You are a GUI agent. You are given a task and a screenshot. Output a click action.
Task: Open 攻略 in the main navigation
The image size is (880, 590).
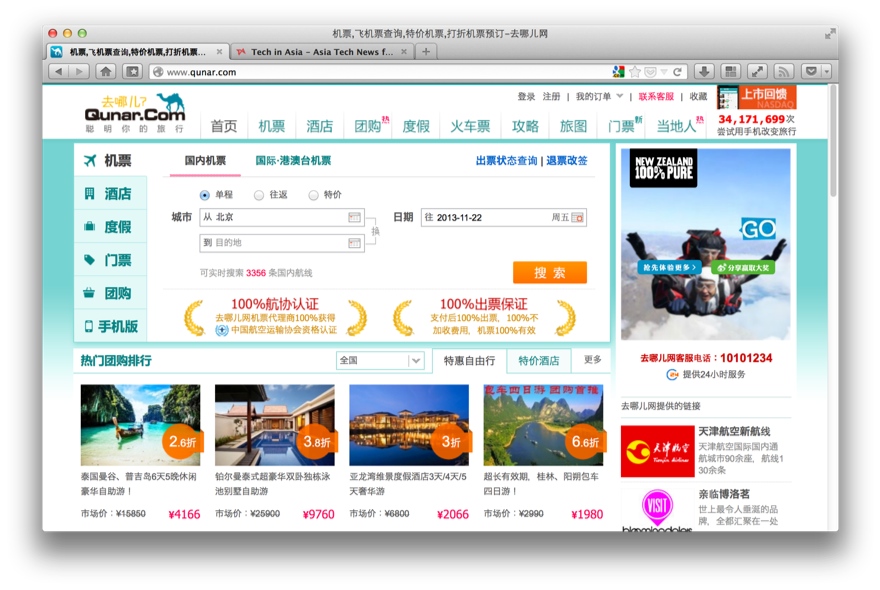point(525,126)
